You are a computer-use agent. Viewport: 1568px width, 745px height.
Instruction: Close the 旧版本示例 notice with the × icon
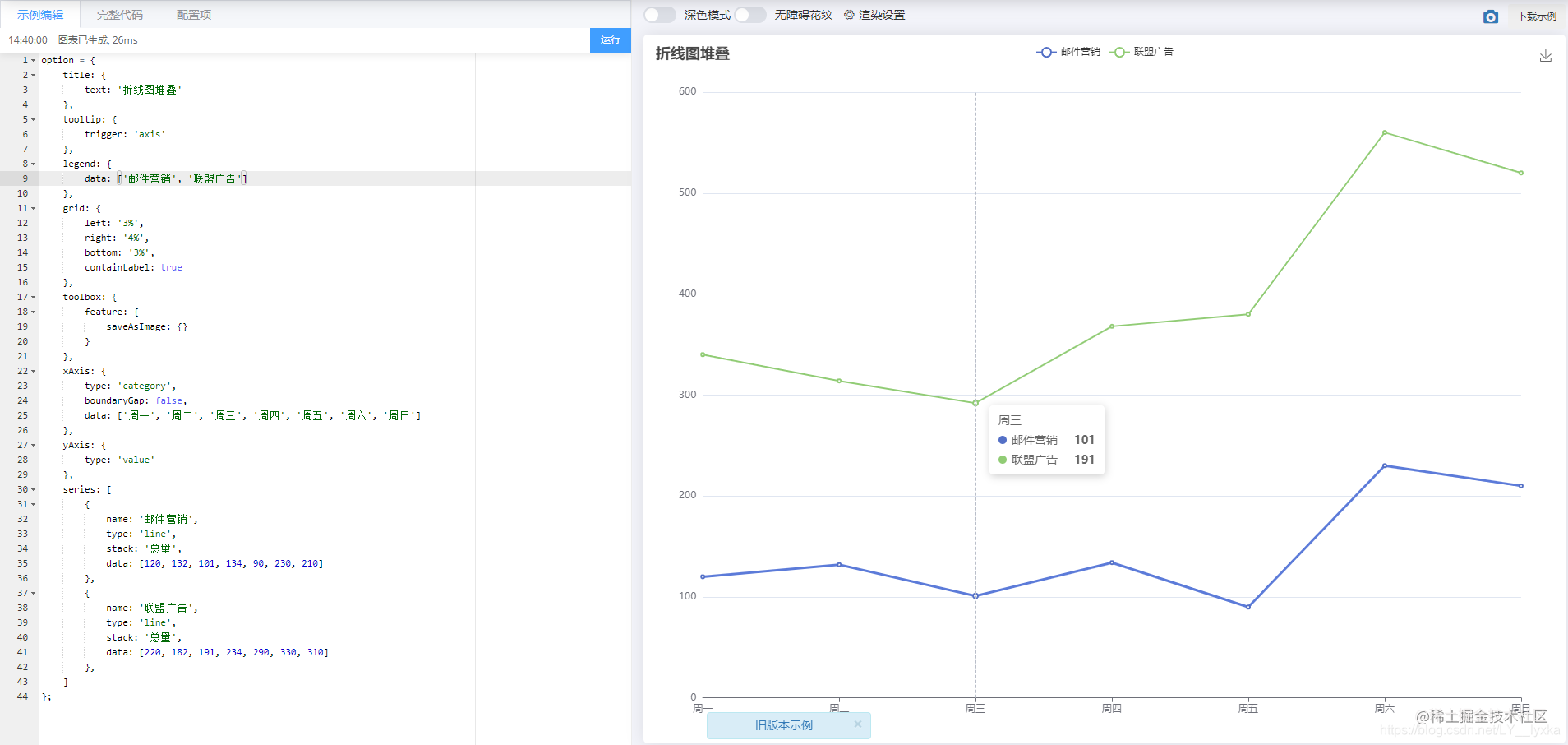(858, 724)
